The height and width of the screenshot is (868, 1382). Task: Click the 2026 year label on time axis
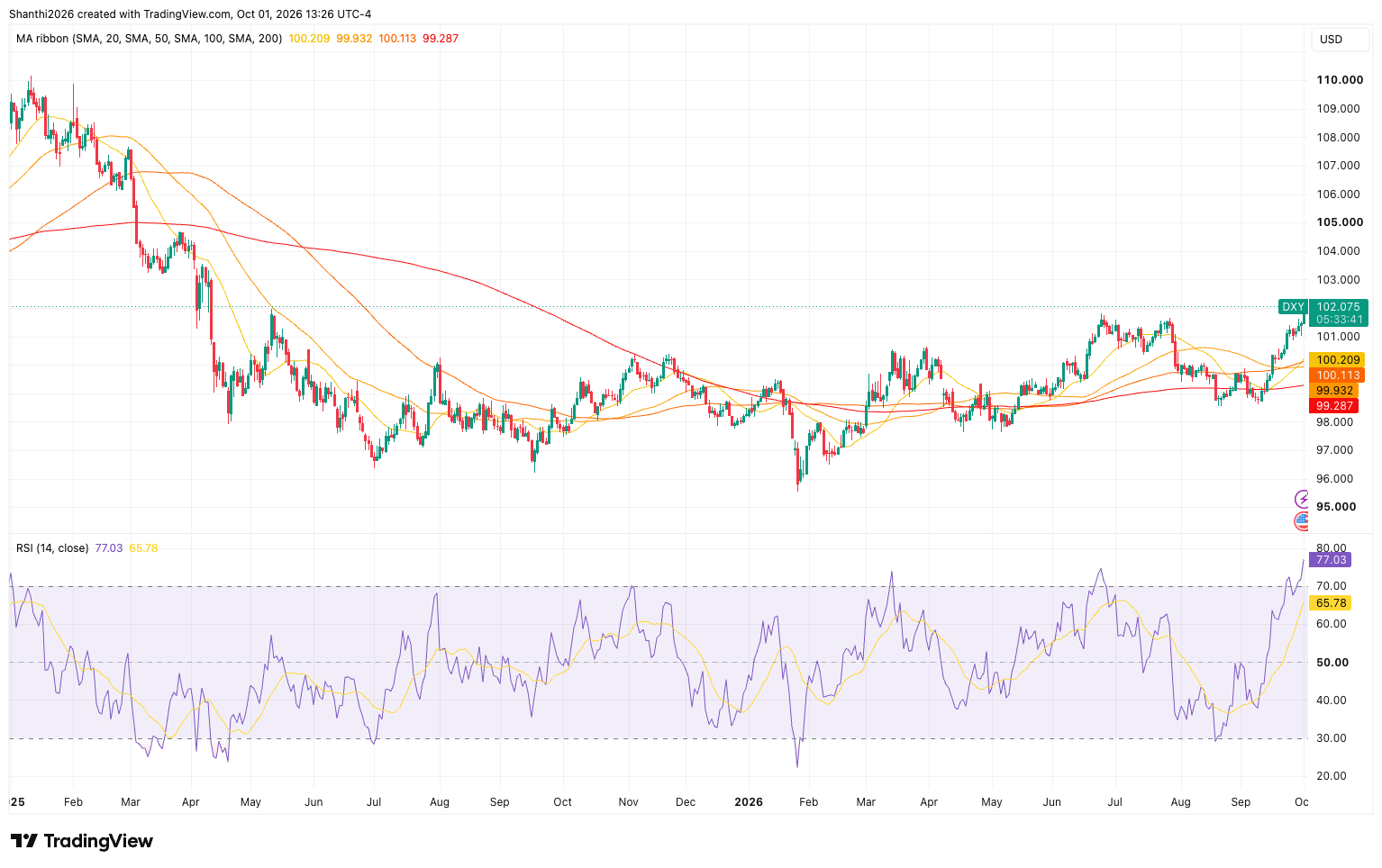749,802
